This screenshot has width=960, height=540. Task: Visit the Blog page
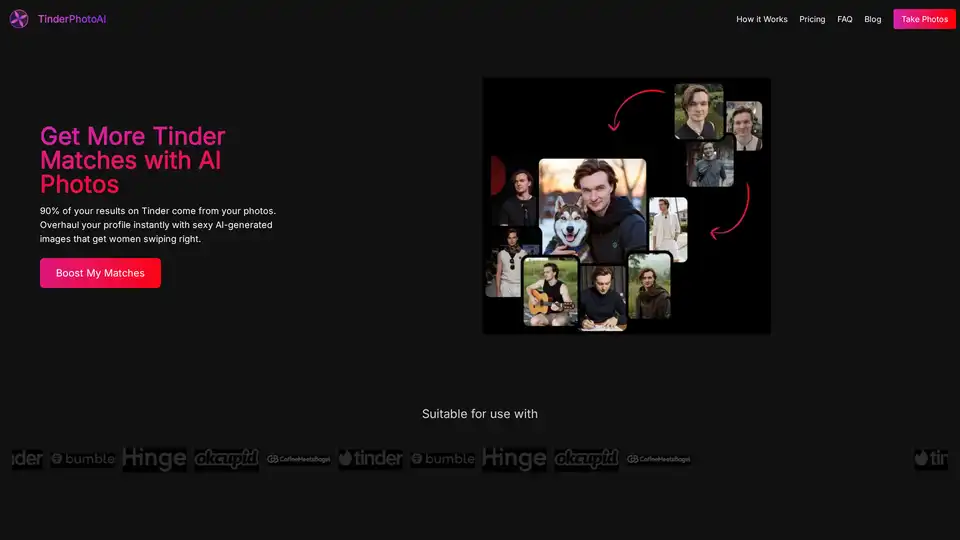pyautogui.click(x=873, y=19)
